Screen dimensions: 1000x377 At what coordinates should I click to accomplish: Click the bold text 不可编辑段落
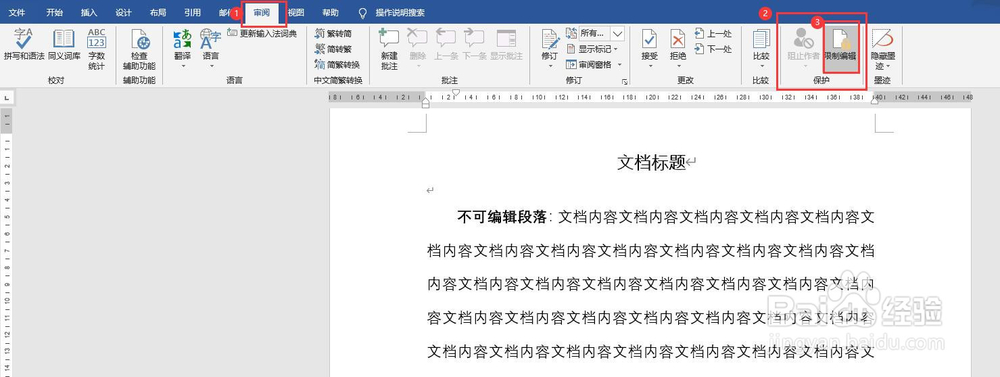point(502,218)
